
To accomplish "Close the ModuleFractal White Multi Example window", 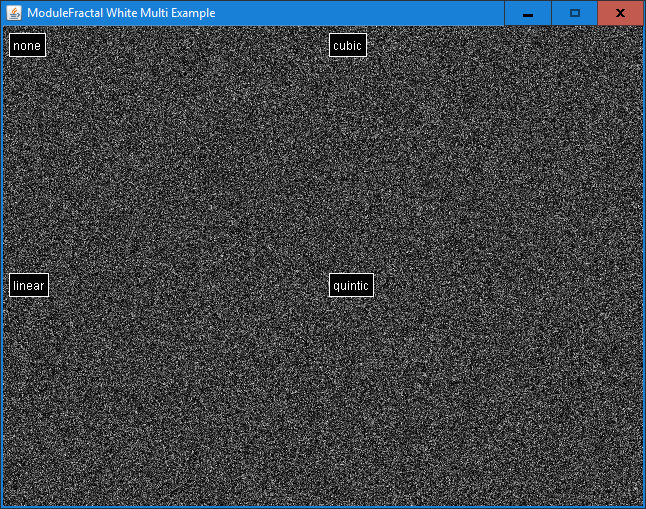I will point(620,13).
